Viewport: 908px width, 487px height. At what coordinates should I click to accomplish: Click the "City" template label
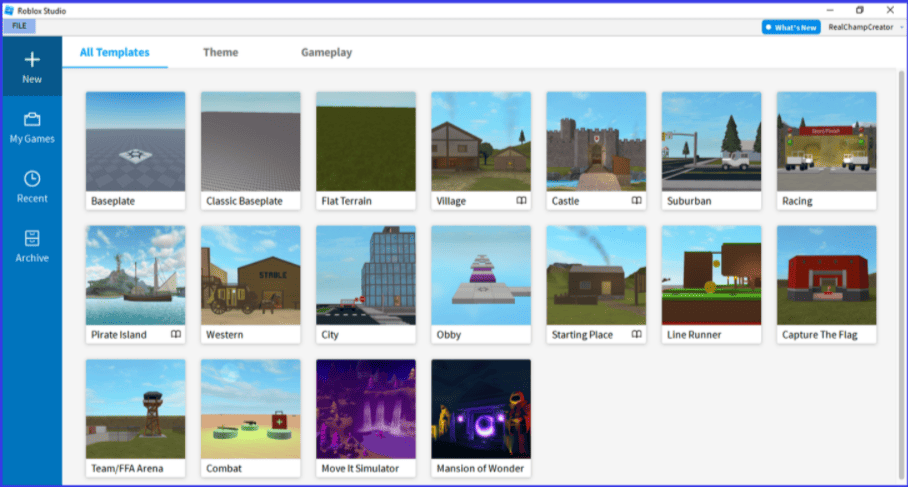click(x=330, y=335)
